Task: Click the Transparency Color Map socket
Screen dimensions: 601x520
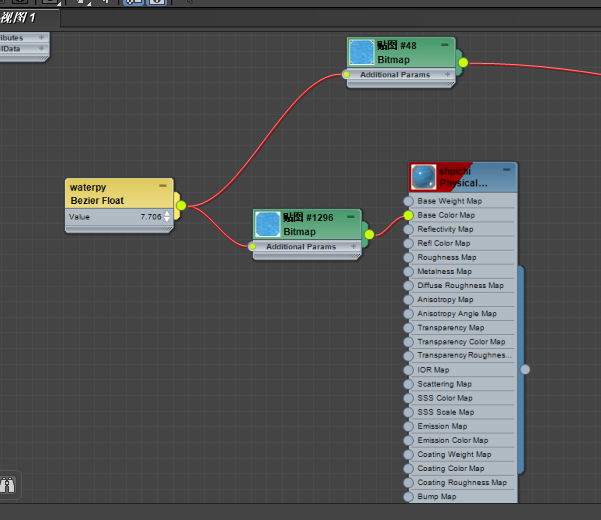Action: (x=409, y=342)
